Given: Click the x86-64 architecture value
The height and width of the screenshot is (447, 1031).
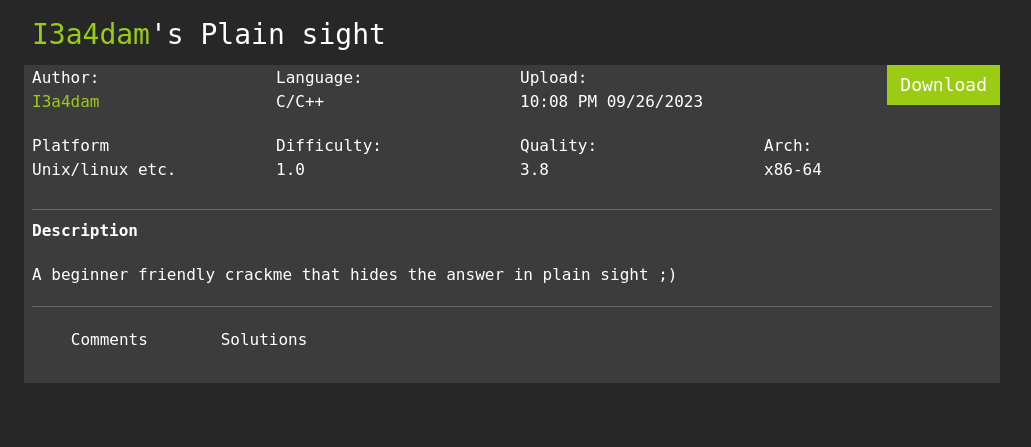Looking at the screenshot, I should pos(793,169).
